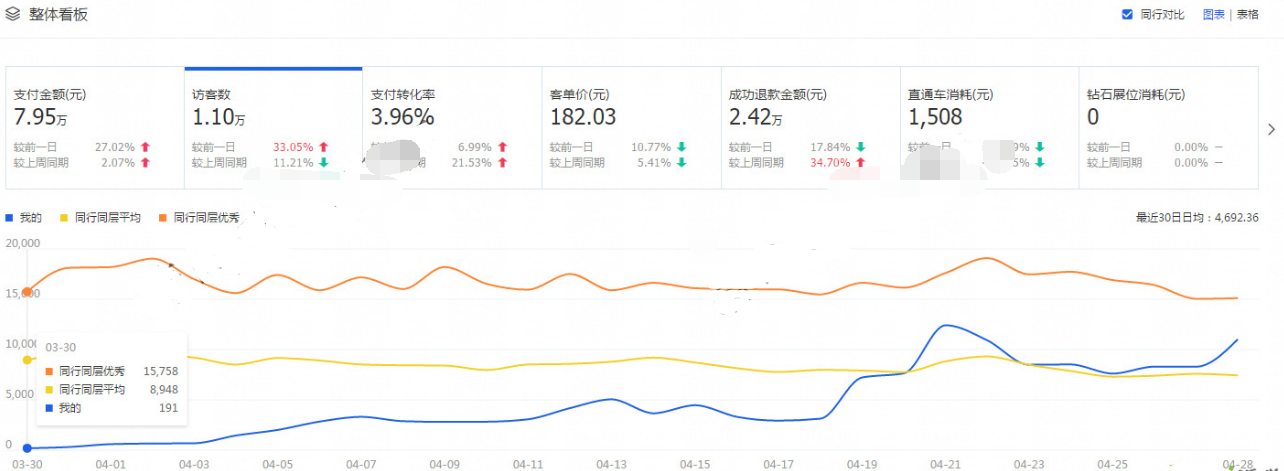This screenshot has width=1284, height=471.
Task: Toggle 我的 legend series visibility
Action: (24, 217)
